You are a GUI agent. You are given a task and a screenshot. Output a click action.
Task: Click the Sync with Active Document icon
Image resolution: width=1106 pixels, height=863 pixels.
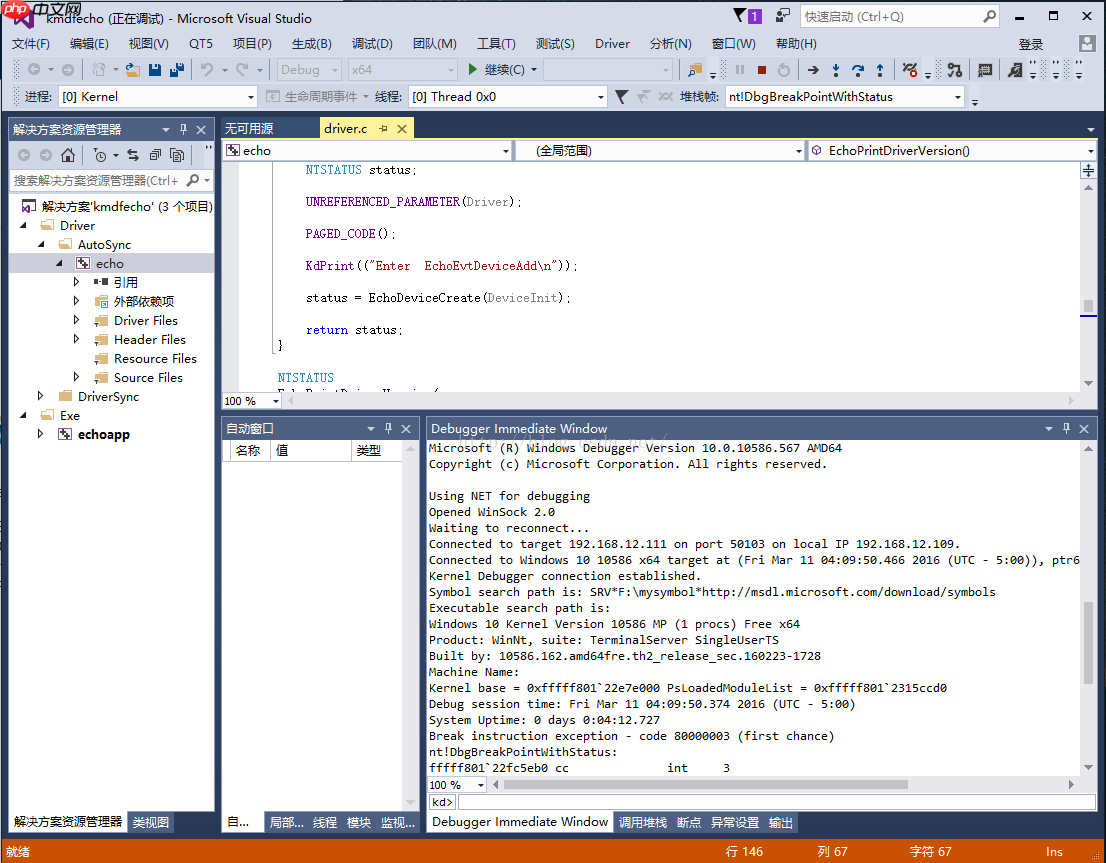tap(135, 156)
